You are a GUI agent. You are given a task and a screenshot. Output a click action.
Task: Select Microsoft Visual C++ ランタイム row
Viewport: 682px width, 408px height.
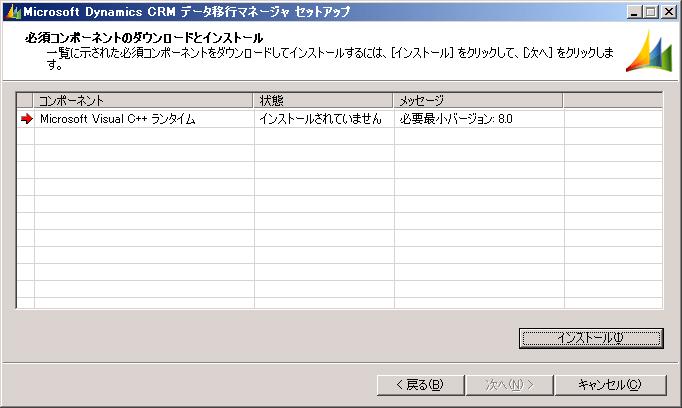coord(339,119)
